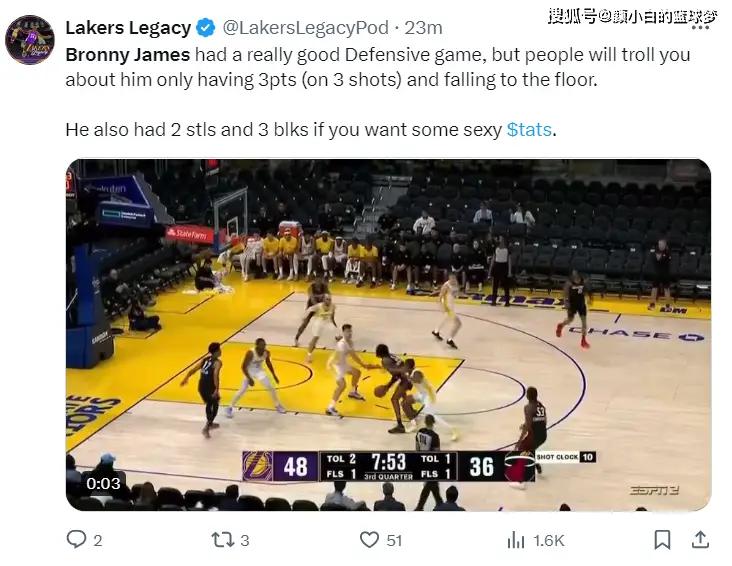Open analytics via the bar chart icon
This screenshot has height=566, width=732.
click(x=516, y=540)
